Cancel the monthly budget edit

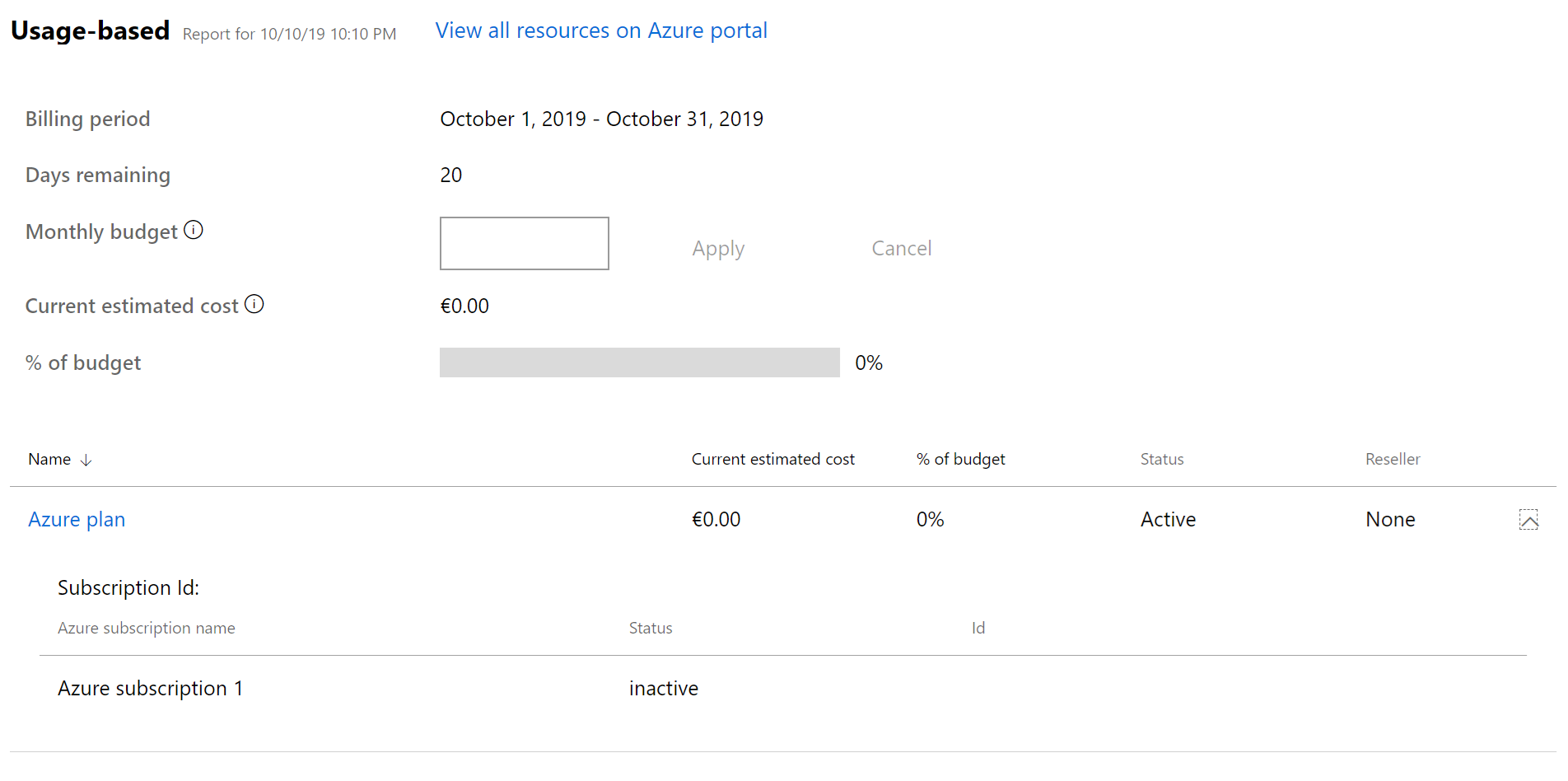point(901,248)
